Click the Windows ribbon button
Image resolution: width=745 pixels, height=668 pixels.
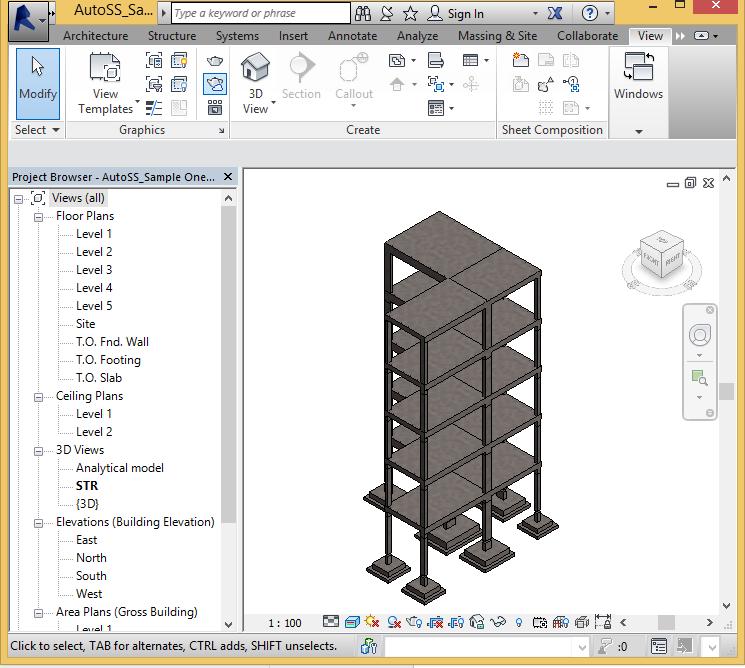(x=639, y=76)
